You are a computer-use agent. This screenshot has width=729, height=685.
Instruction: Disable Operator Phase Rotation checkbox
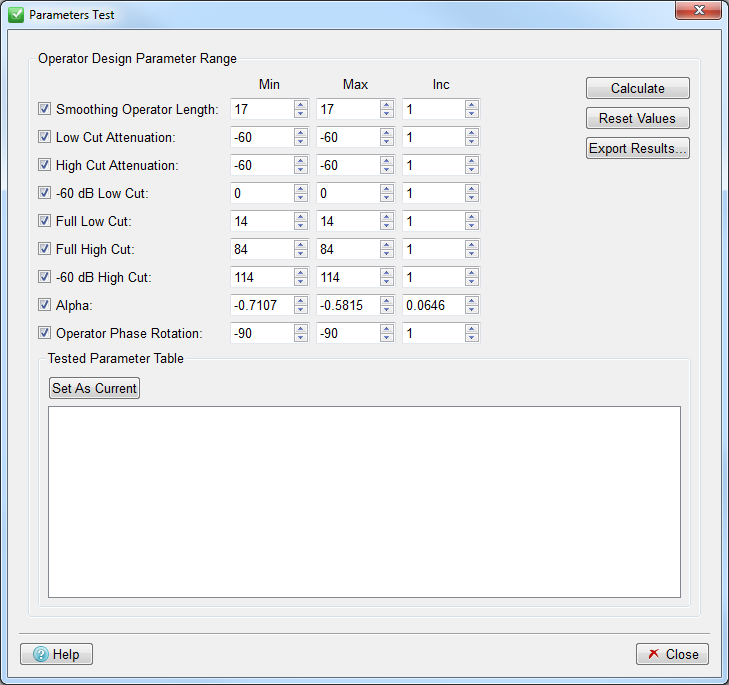click(x=44, y=333)
